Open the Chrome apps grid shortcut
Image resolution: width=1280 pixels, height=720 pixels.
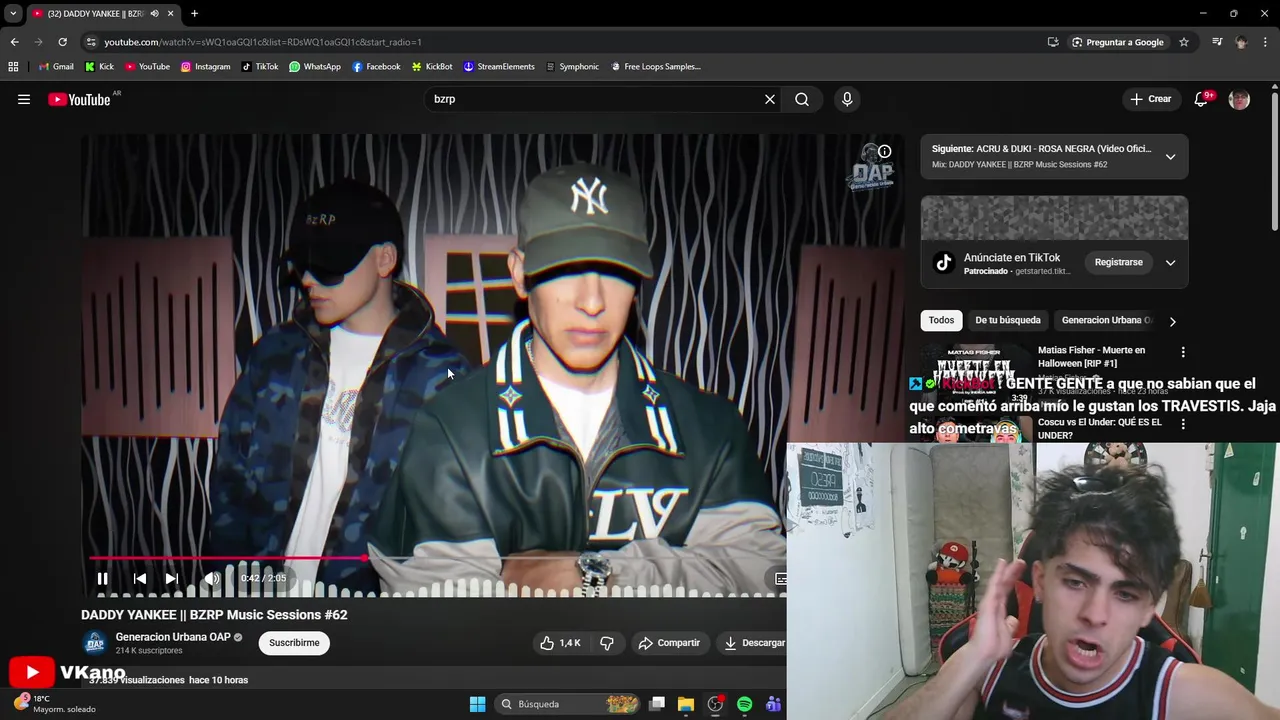coord(13,67)
